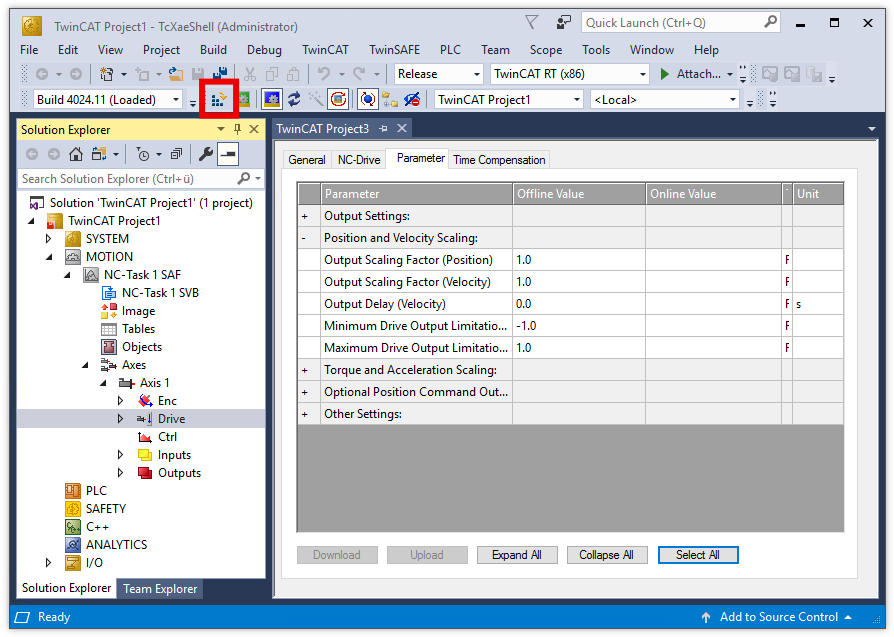Open the TwinSAFE menu
Image resolution: width=894 pixels, height=637 pixels.
[x=394, y=50]
